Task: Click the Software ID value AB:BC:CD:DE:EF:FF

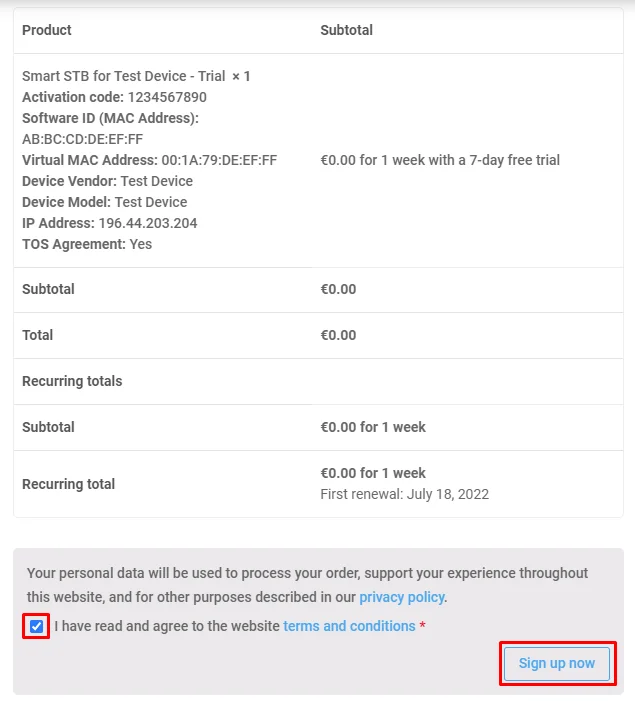Action: tap(82, 139)
